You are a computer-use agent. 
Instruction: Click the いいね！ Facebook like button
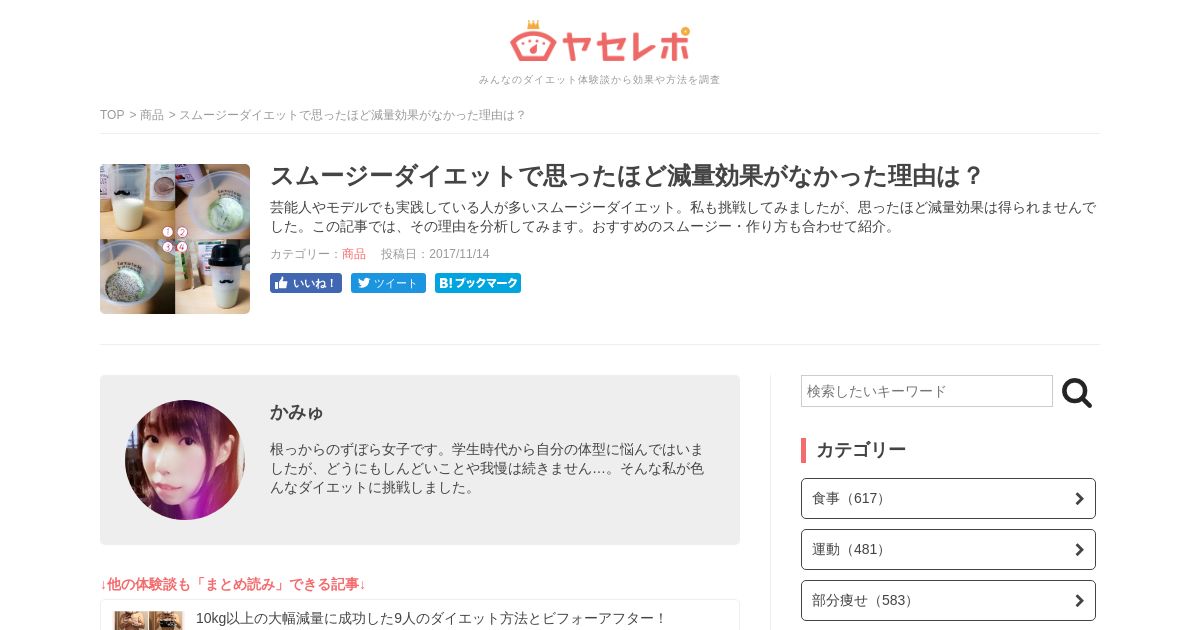pos(306,283)
